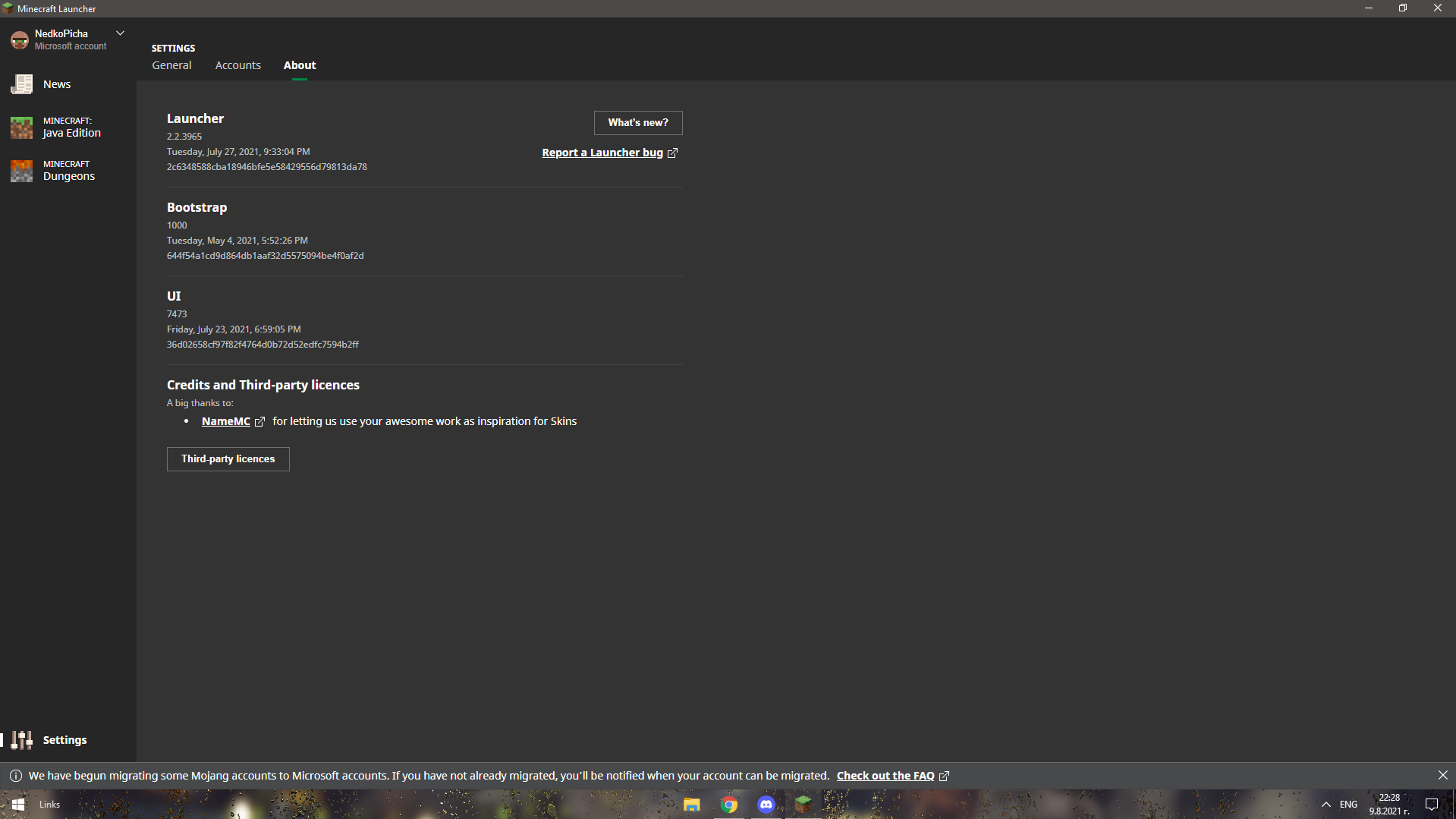Viewport: 1456px width, 819px height.
Task: Click the Launcher build date text
Action: coord(238,152)
